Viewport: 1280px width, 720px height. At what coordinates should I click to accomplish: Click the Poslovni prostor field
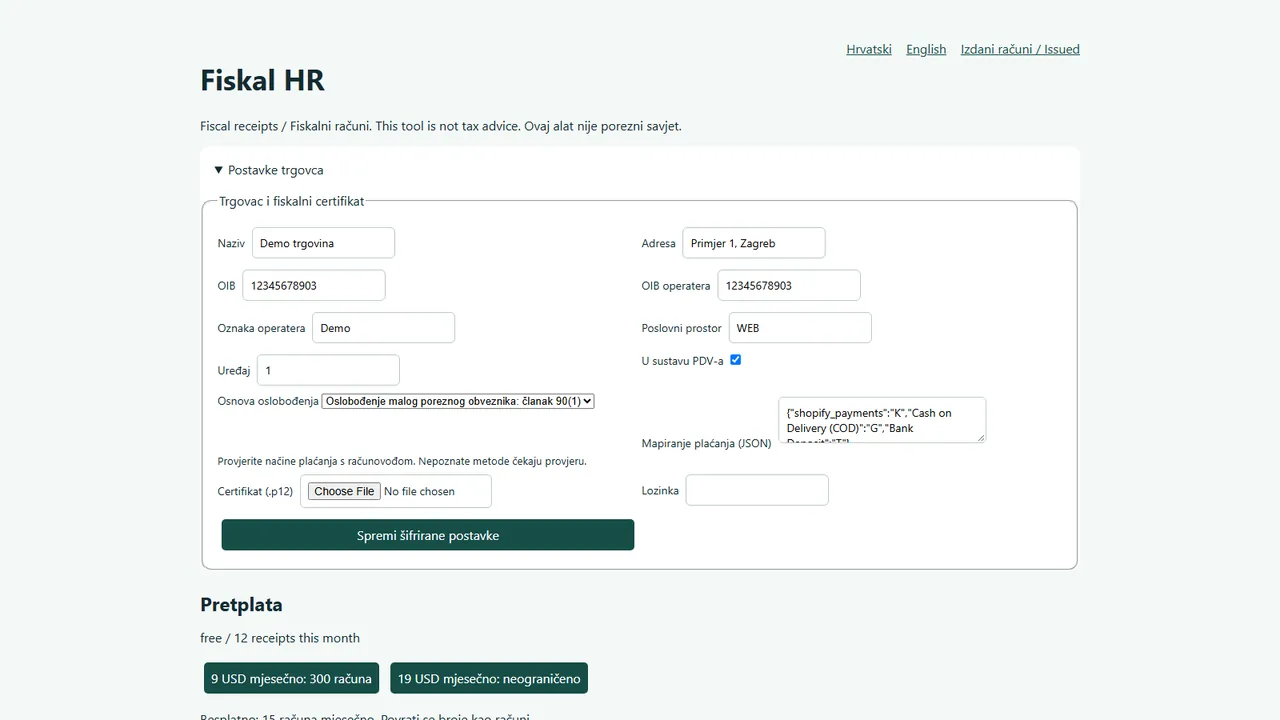click(800, 328)
